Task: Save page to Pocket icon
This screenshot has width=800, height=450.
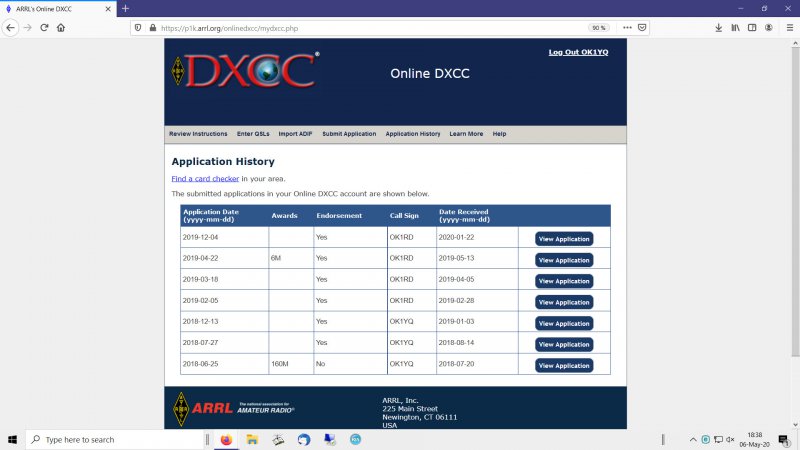Action: point(642,28)
